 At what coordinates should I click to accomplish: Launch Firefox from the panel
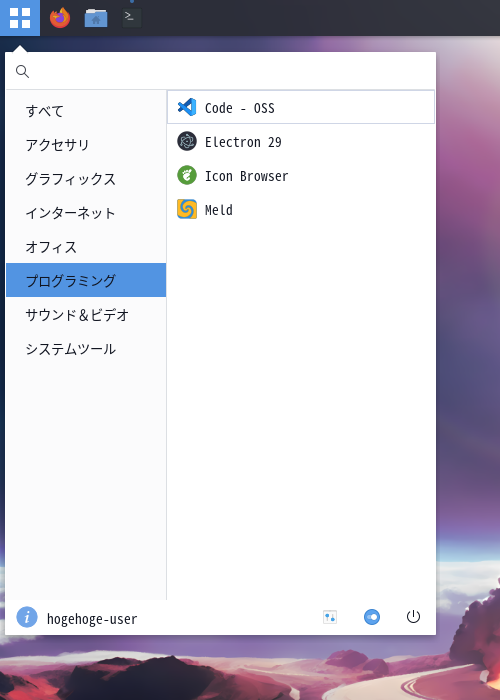[x=60, y=18]
